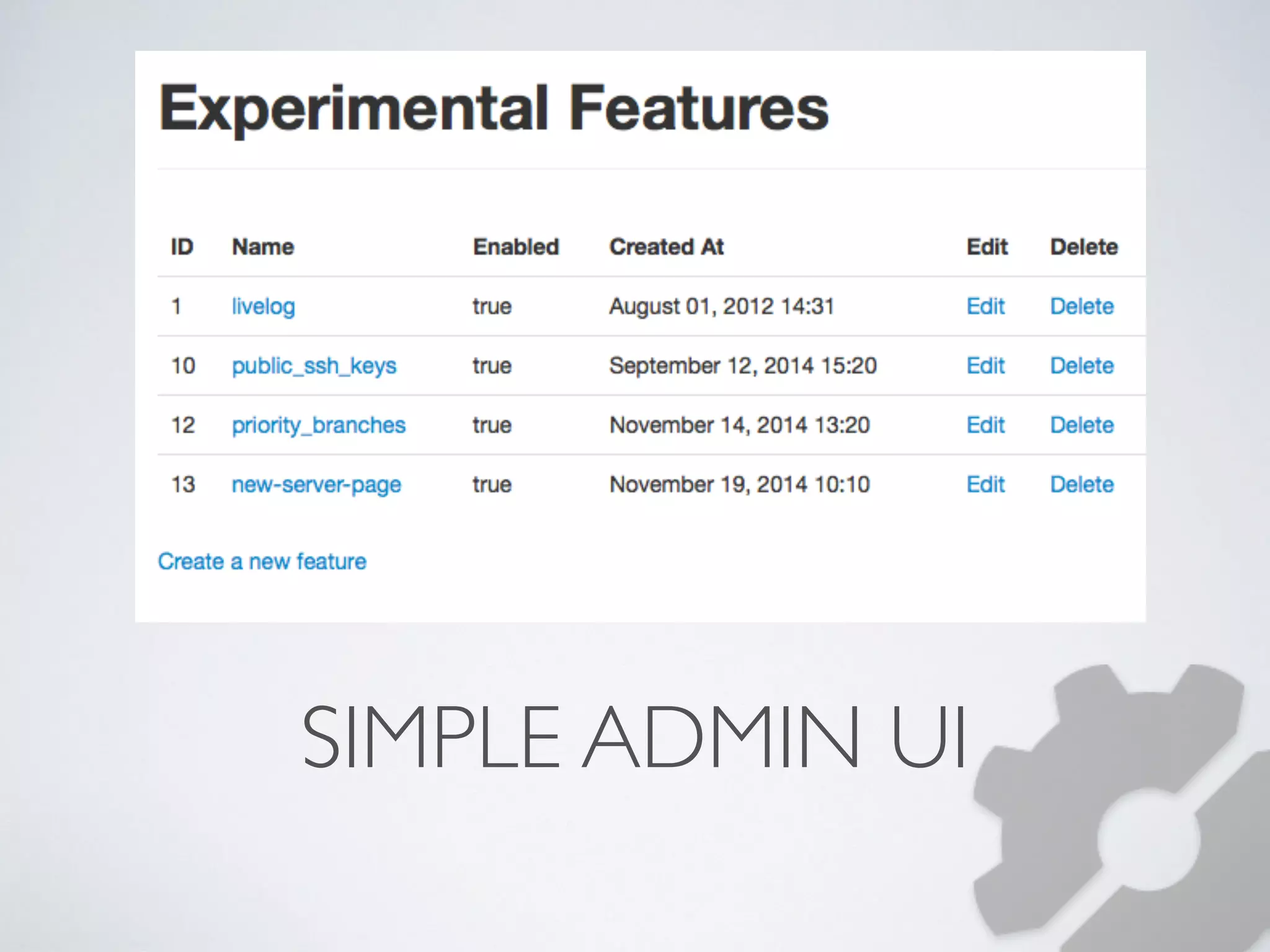Click enabled value true in livelog row
This screenshot has width=1270, height=952.
pos(492,307)
